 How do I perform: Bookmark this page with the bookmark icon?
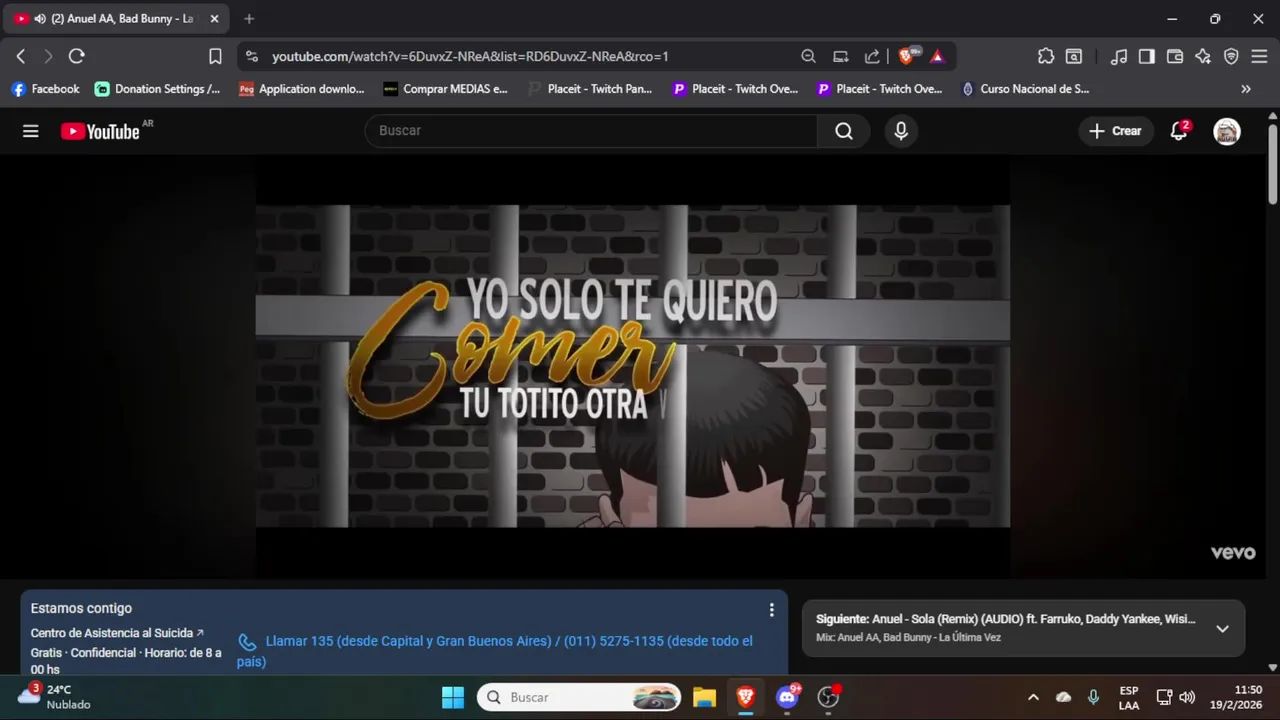pyautogui.click(x=215, y=56)
